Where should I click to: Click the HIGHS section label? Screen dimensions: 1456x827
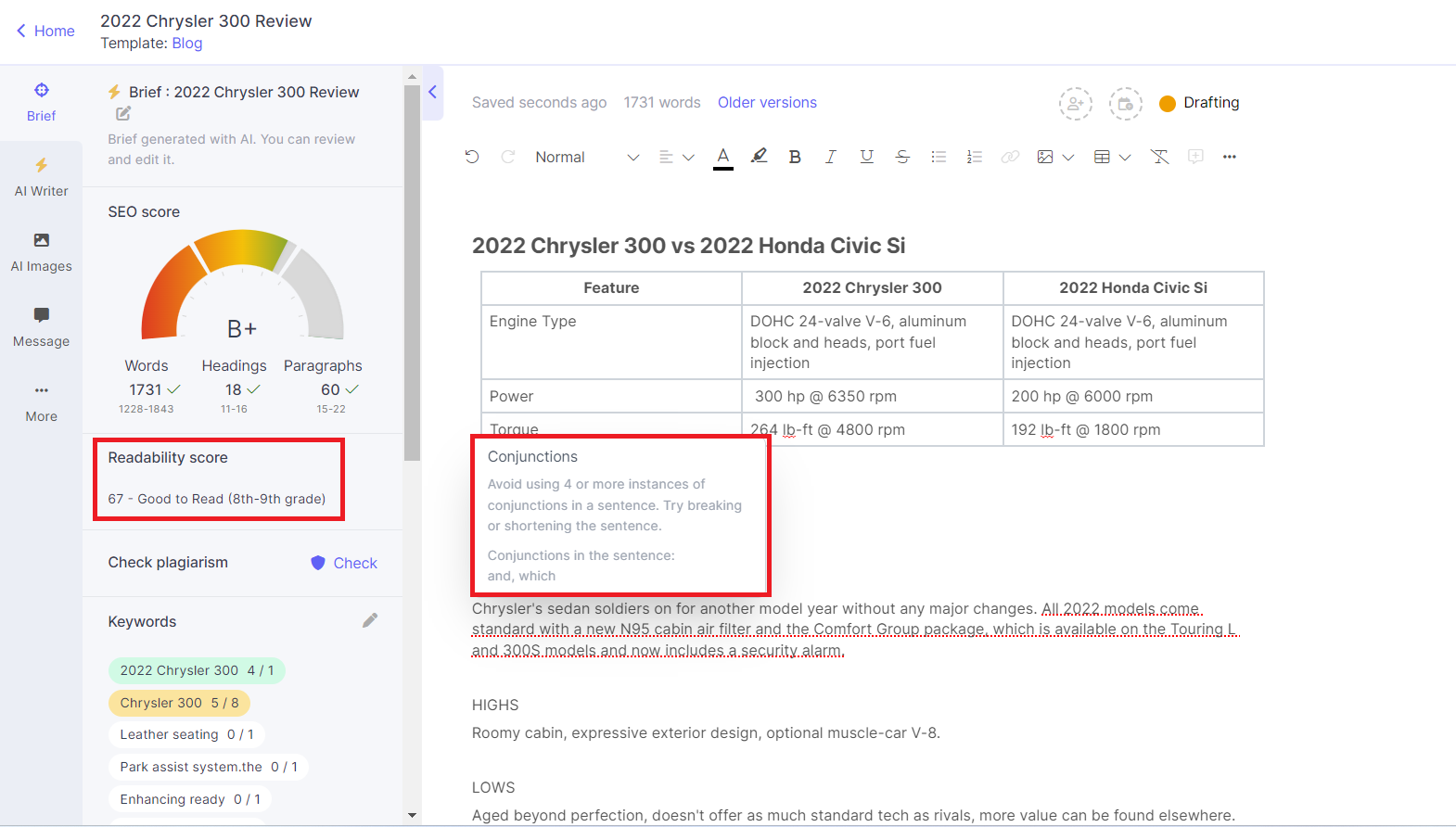[495, 705]
